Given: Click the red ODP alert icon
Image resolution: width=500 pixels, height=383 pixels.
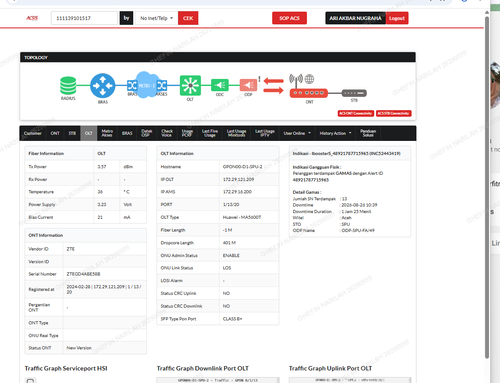Looking at the screenshot, I should 249,85.
